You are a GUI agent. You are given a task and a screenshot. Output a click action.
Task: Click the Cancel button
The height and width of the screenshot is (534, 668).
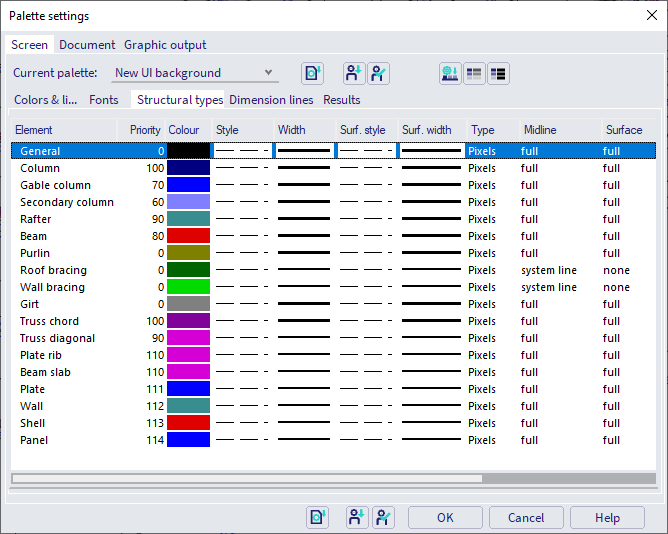[x=526, y=518]
